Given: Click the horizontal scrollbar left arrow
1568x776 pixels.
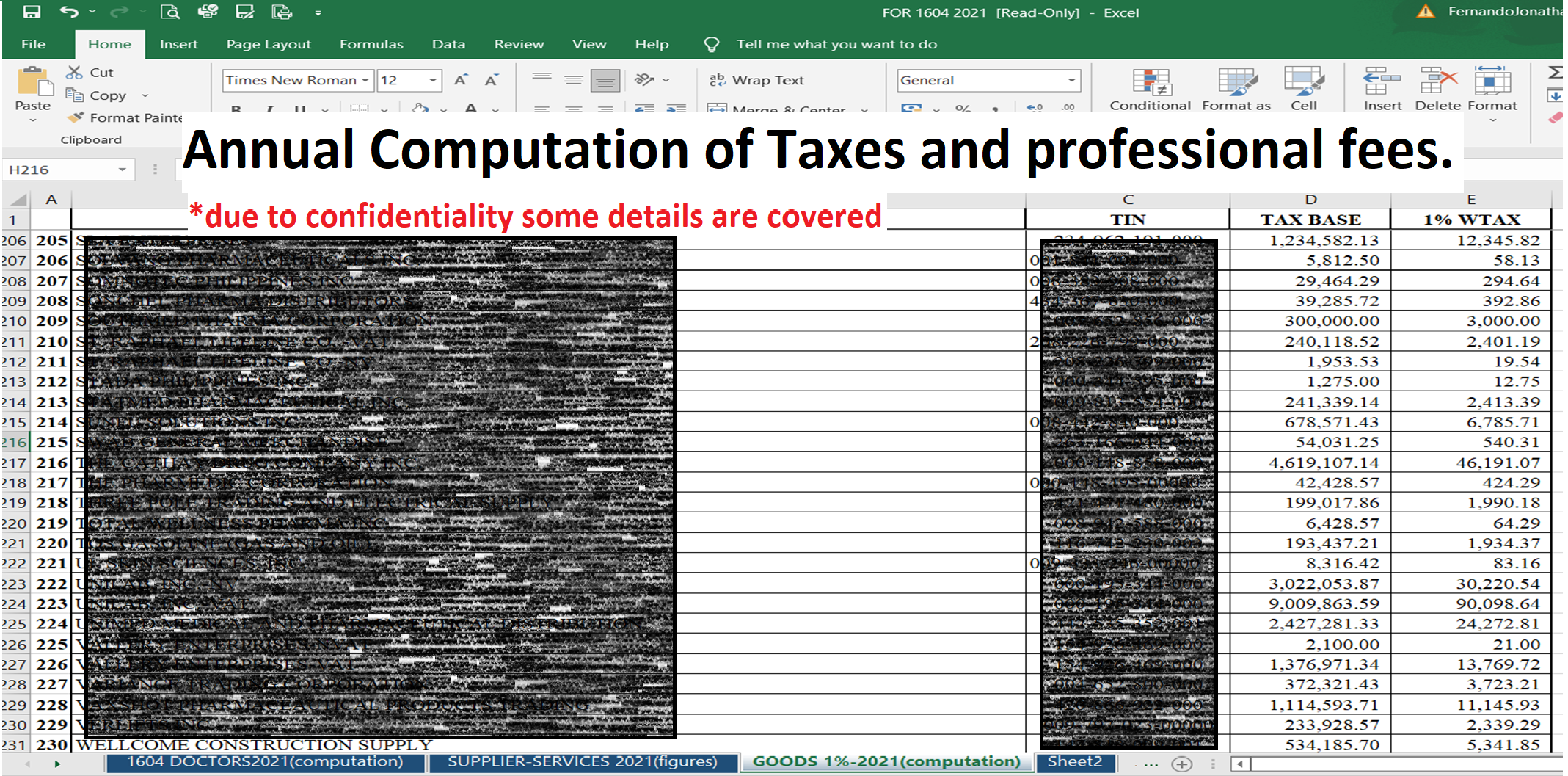Looking at the screenshot, I should tap(1239, 764).
